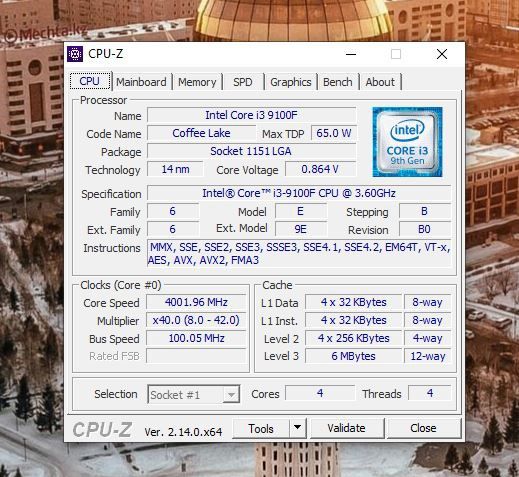Click the processor Name field

tap(252, 115)
